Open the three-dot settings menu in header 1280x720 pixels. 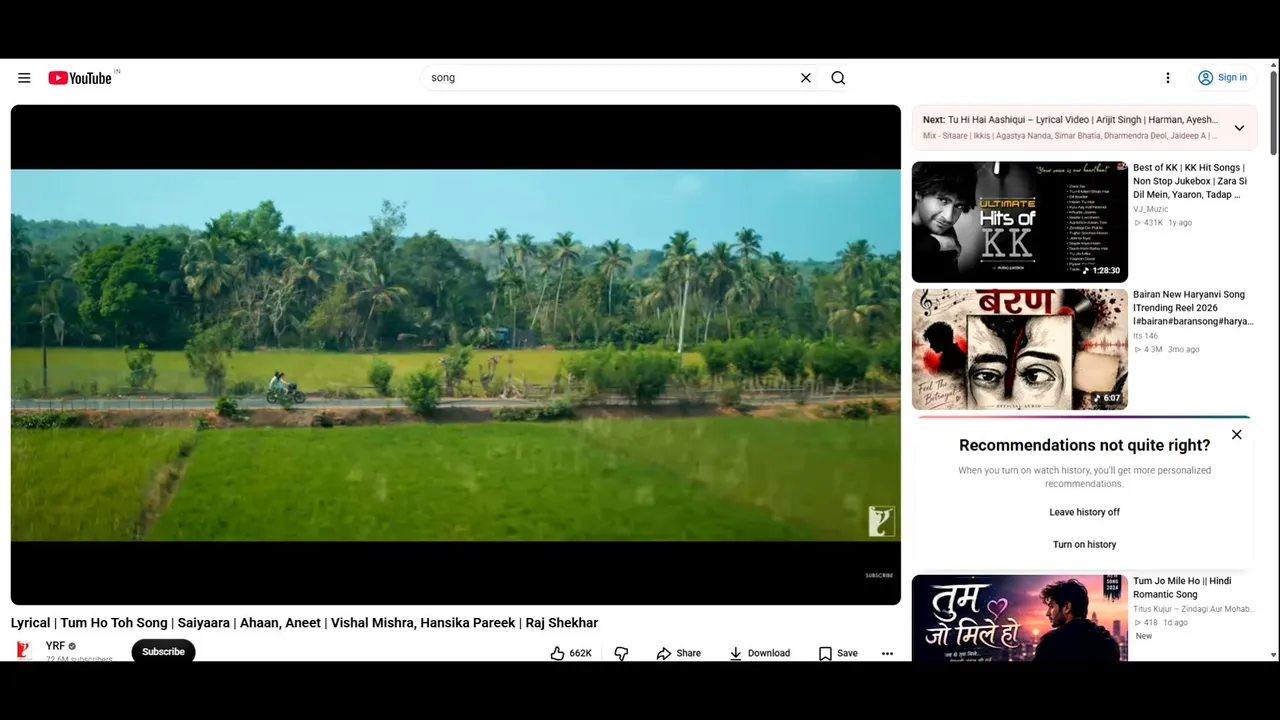(1167, 78)
